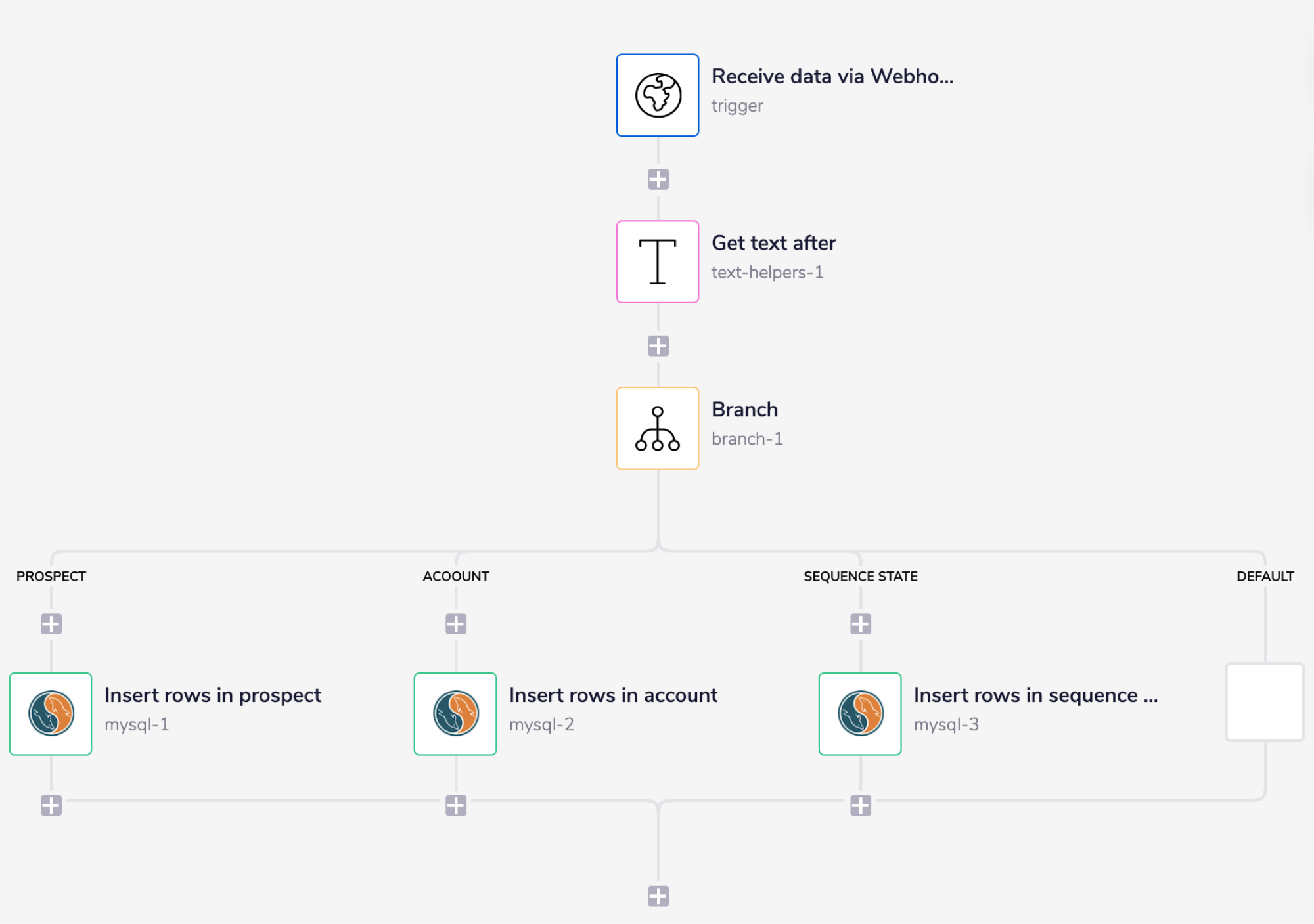Open the Receive data via Webhook trigger icon
Image resolution: width=1314 pixels, height=924 pixels.
pos(657,95)
